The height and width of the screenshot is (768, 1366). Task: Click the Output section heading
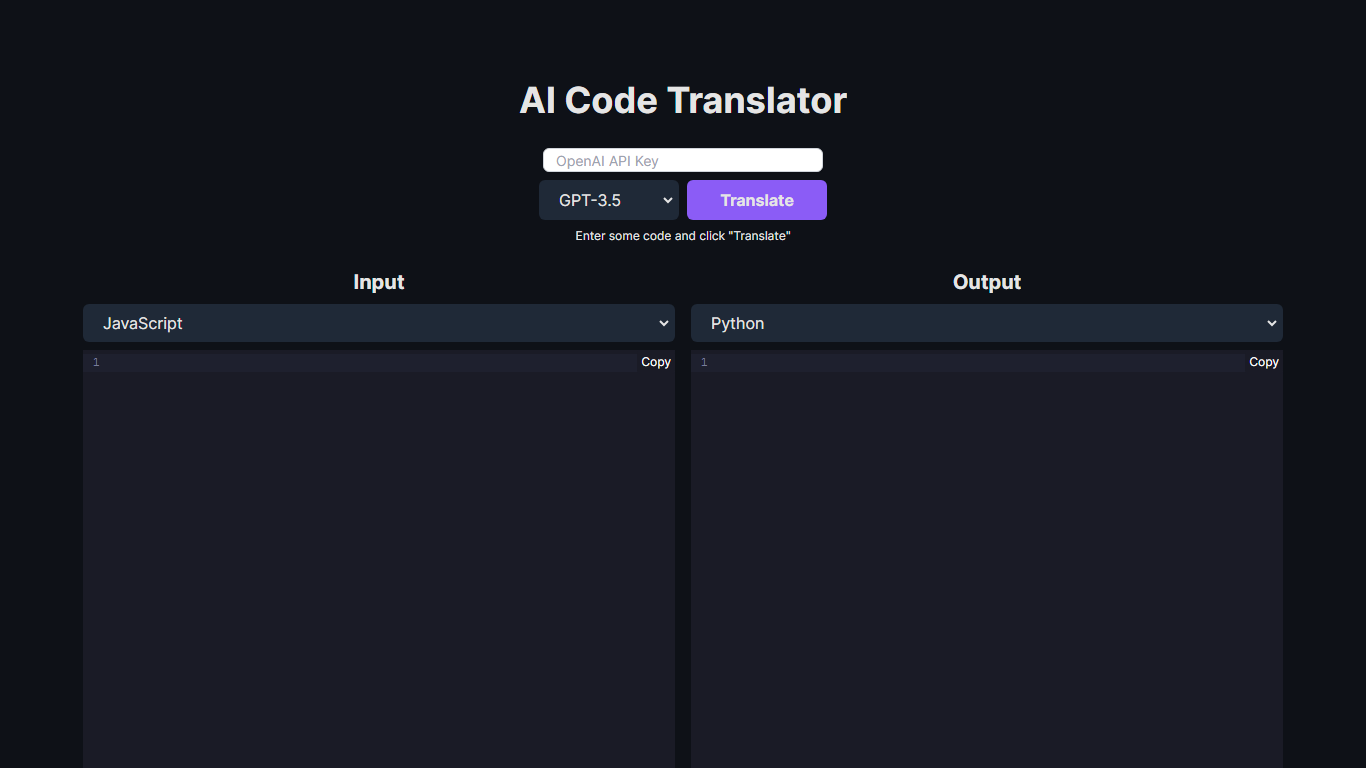[986, 282]
